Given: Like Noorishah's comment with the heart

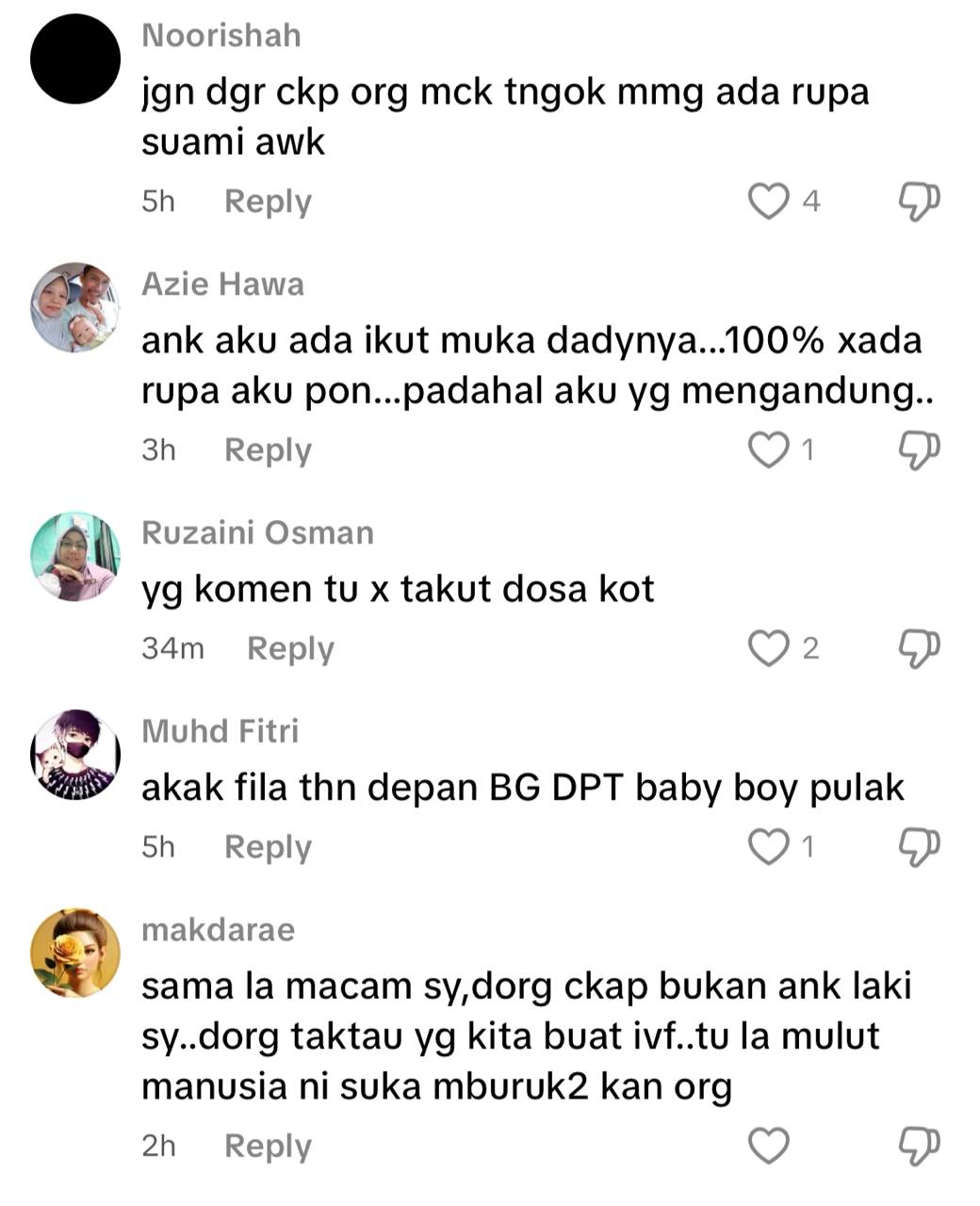Looking at the screenshot, I should coord(768,201).
